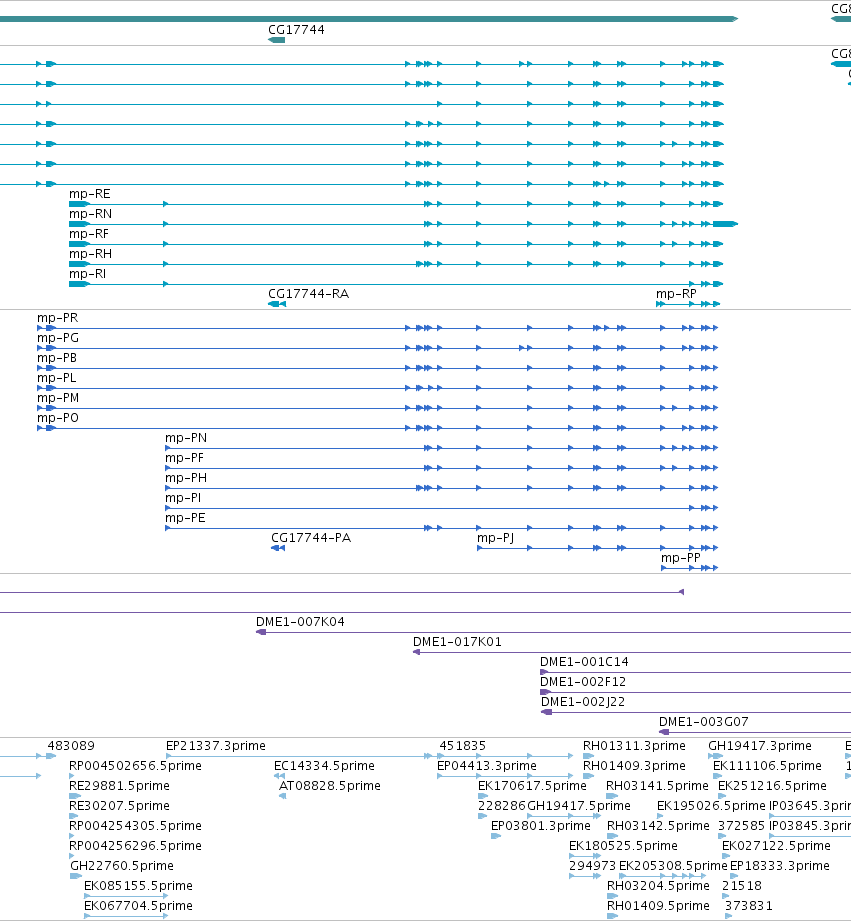Click the RH01311.3prime EST label
851x921 pixels.
634,745
